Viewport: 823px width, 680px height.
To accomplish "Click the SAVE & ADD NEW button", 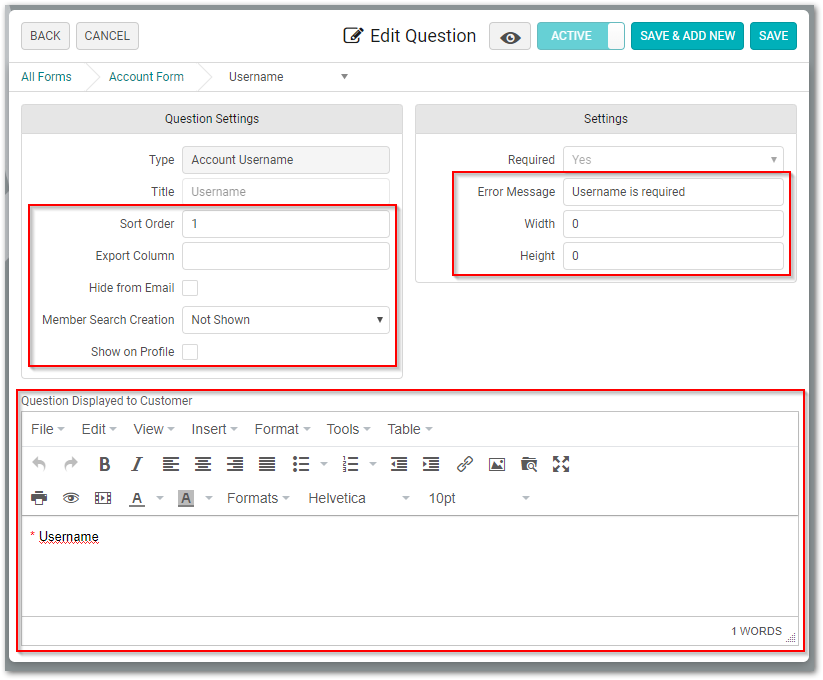I will click(687, 36).
